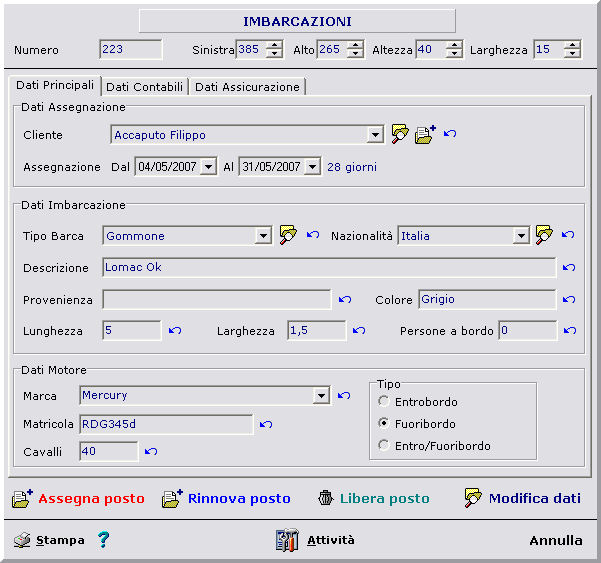Click the Rinnova posto folder icon
Viewport: 601px width, 563px height.
[172, 499]
